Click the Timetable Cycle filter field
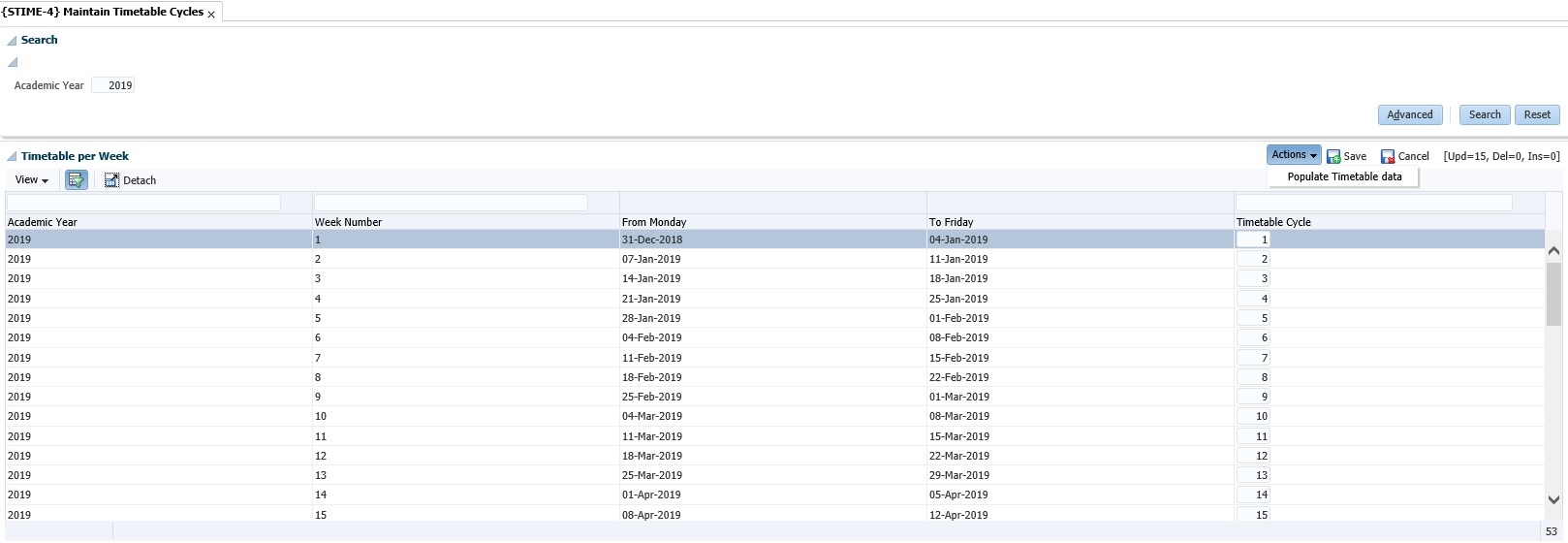 click(x=1373, y=203)
